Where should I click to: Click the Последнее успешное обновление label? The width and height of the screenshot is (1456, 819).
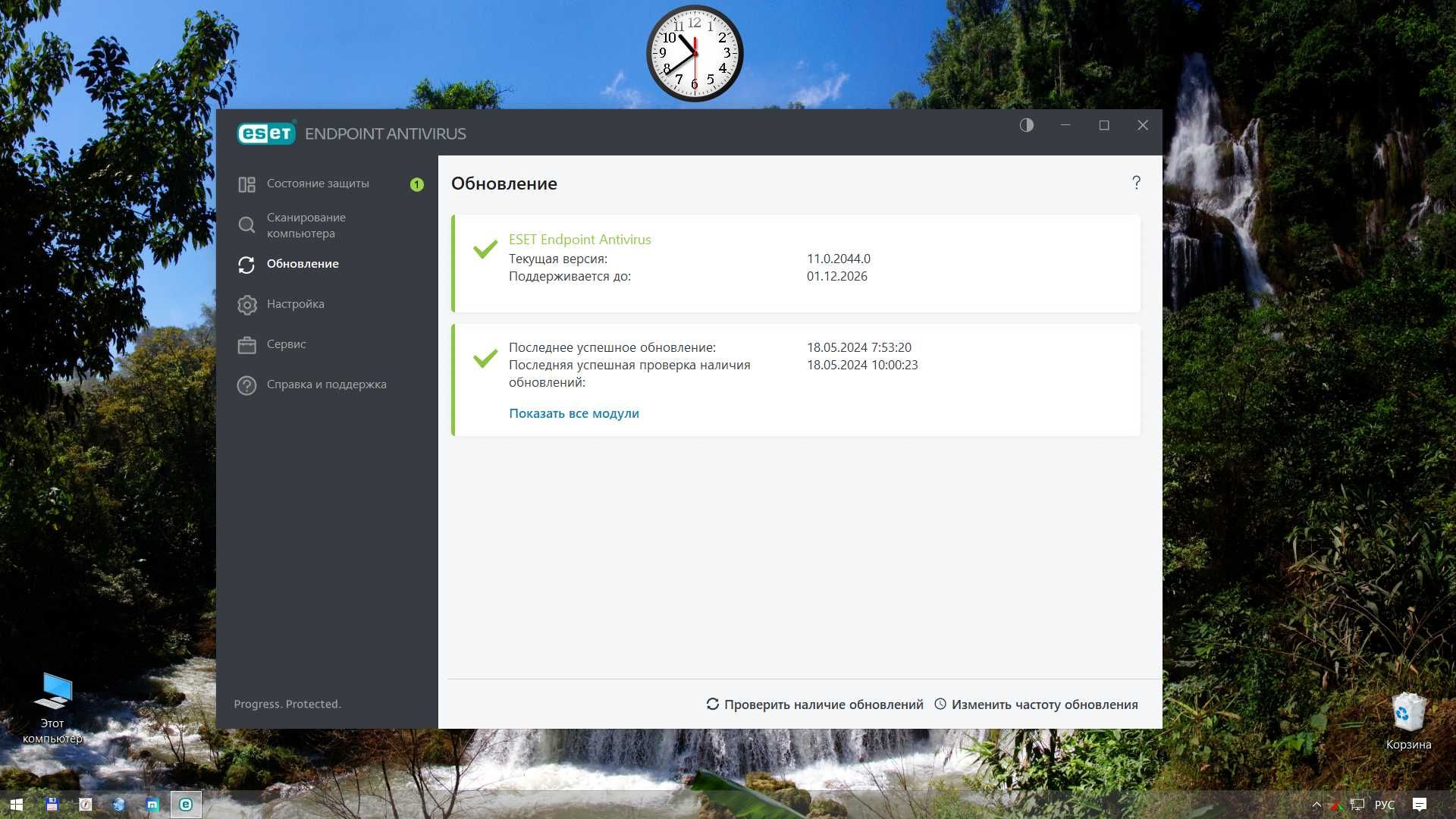coord(612,347)
